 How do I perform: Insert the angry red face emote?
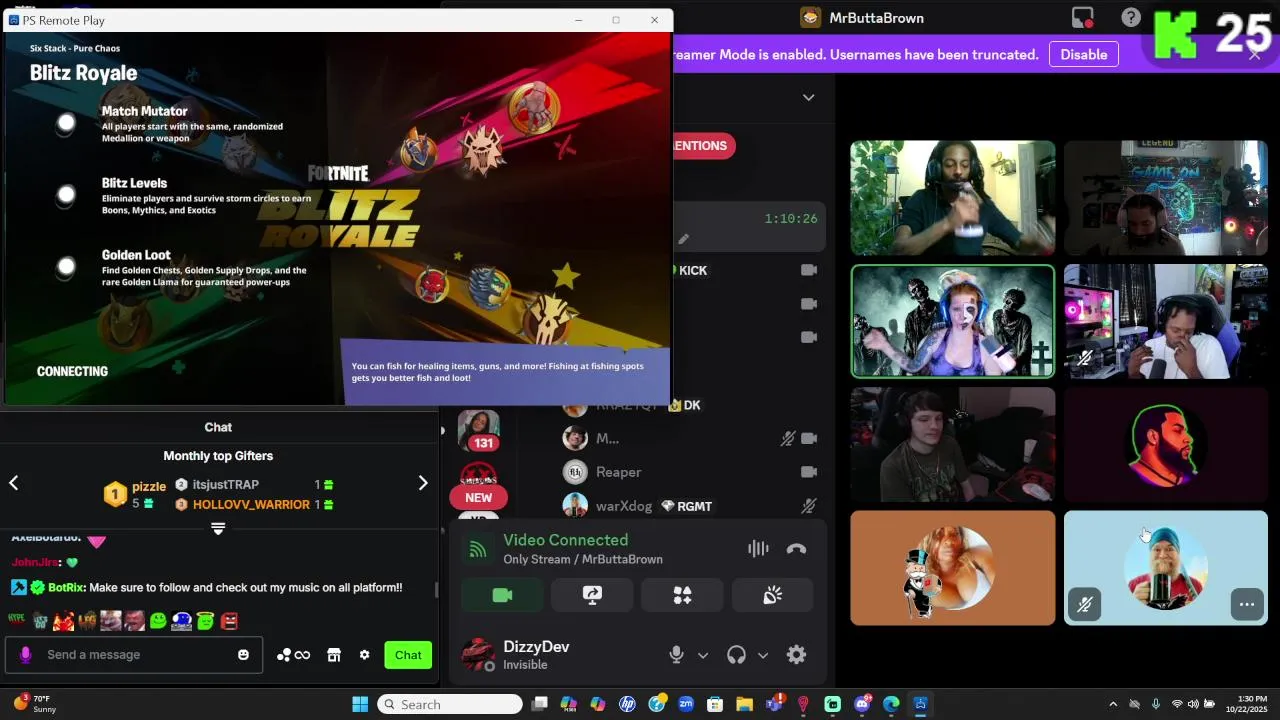229,621
